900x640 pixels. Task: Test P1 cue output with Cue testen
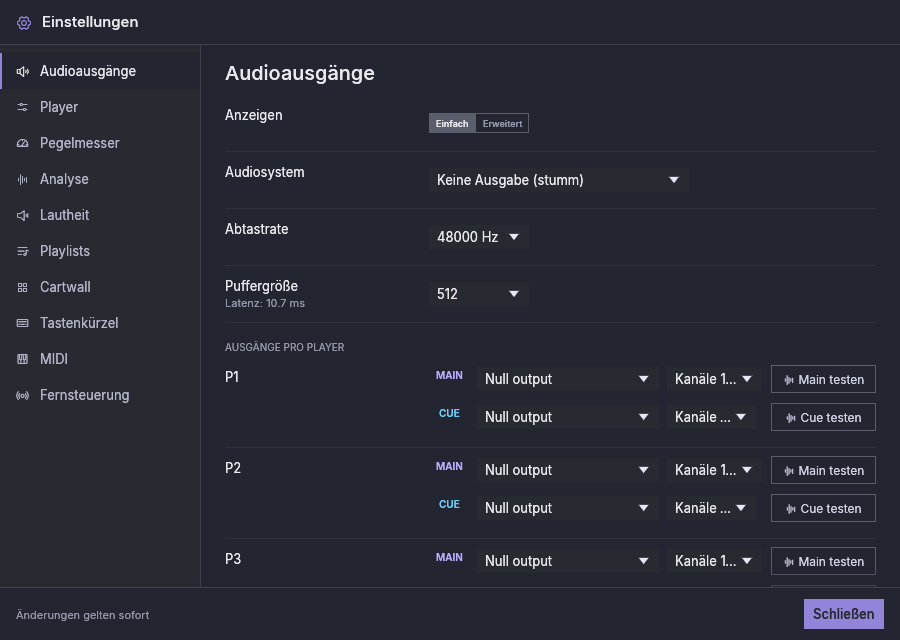click(823, 417)
